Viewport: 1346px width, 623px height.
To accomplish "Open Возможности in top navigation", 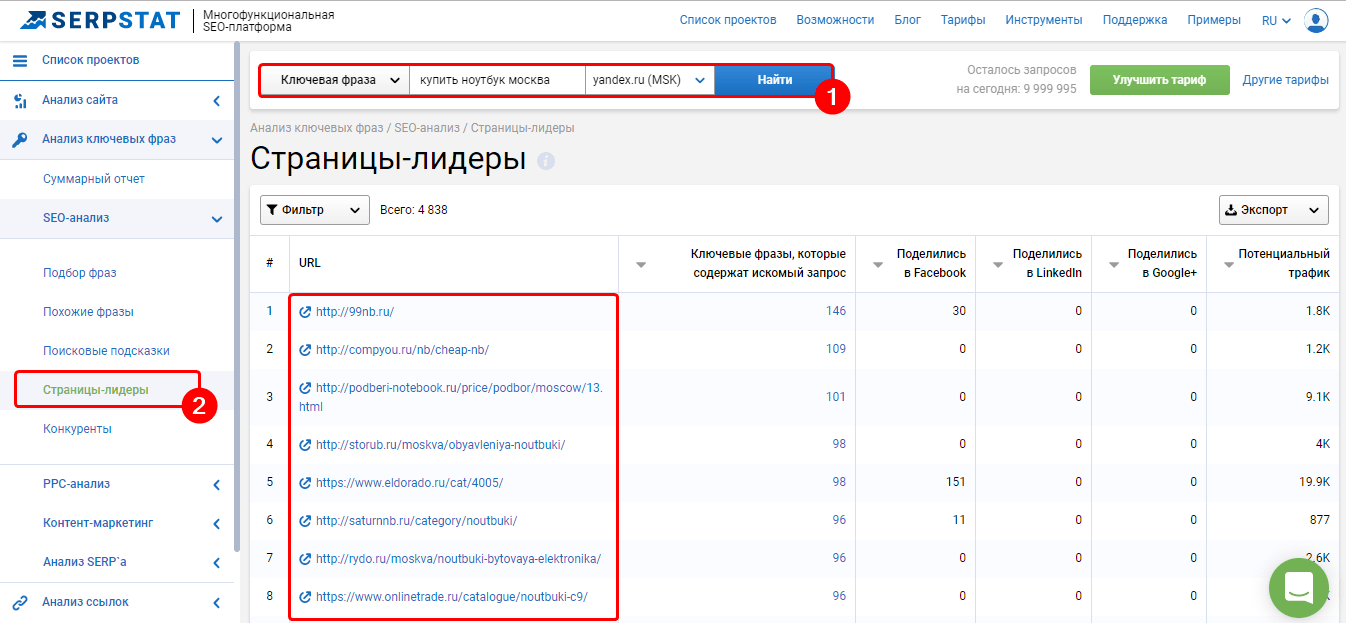I will tap(835, 20).
